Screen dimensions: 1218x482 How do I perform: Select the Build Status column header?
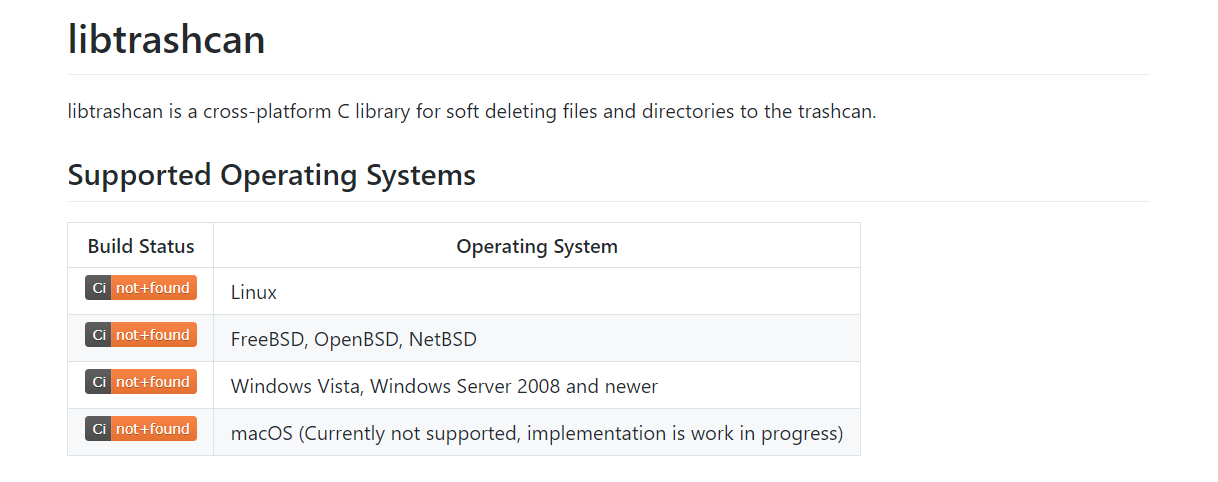[141, 246]
